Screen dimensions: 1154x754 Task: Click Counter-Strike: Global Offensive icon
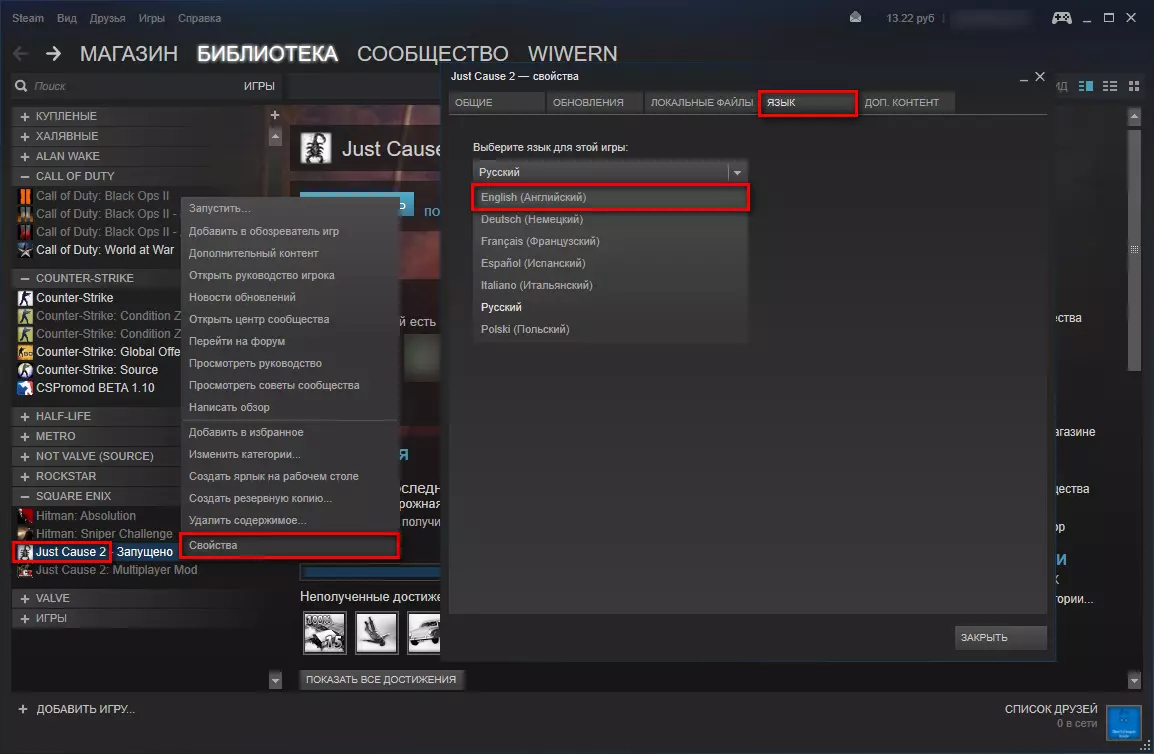point(25,352)
